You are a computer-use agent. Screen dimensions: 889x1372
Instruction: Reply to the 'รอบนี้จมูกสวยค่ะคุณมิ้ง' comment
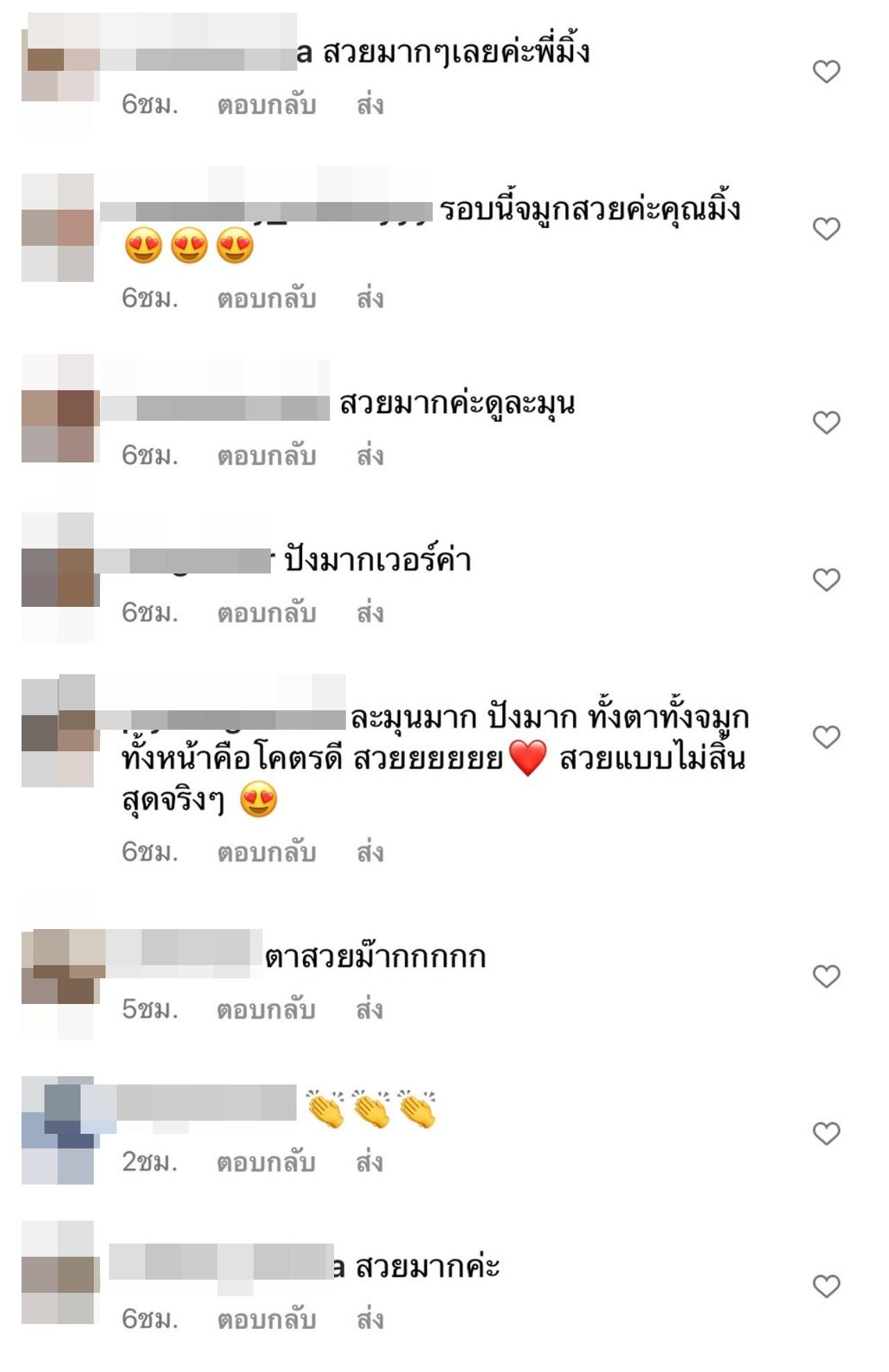[x=267, y=299]
